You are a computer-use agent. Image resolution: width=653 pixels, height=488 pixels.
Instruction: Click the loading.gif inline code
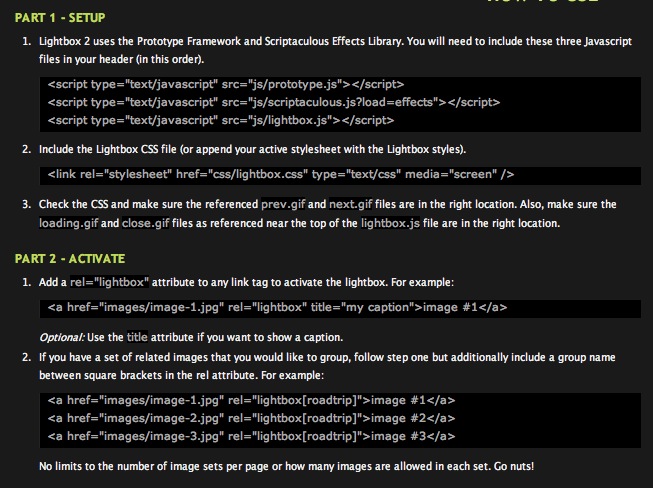click(69, 224)
